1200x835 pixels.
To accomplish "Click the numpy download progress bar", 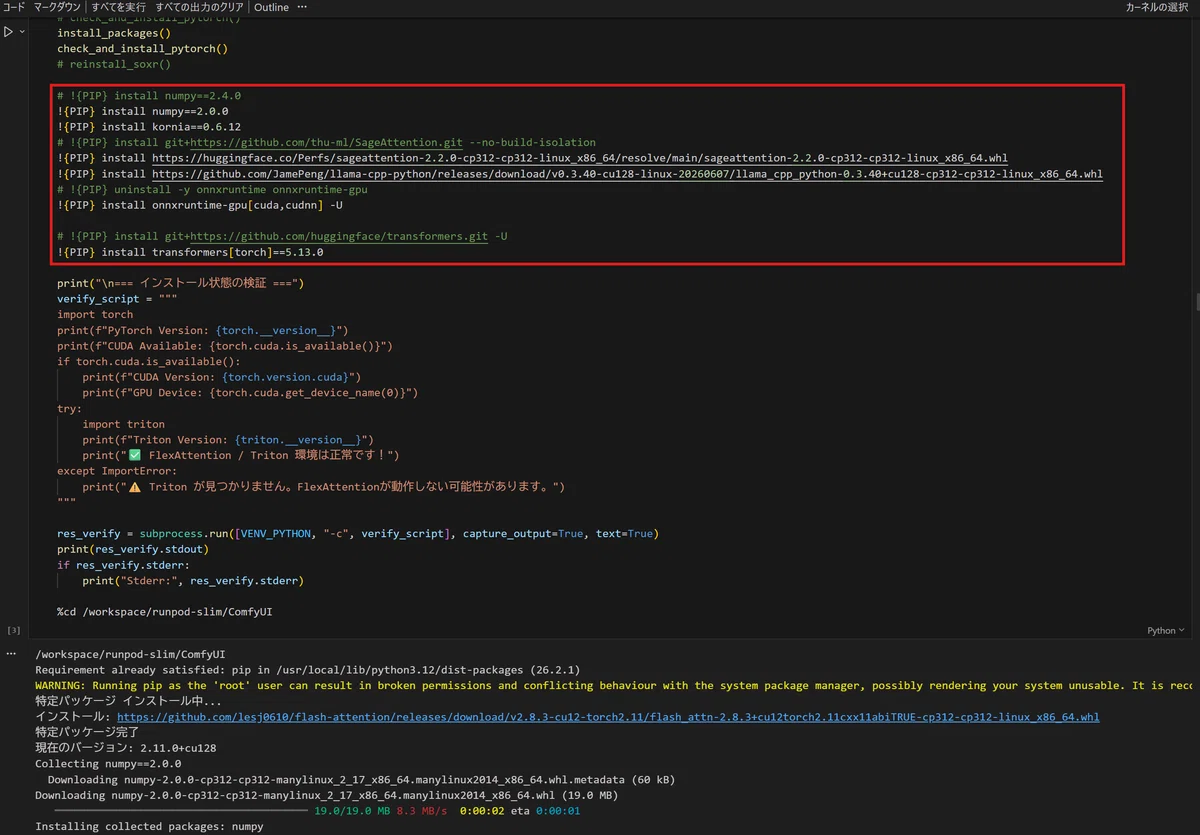I will tap(182, 810).
